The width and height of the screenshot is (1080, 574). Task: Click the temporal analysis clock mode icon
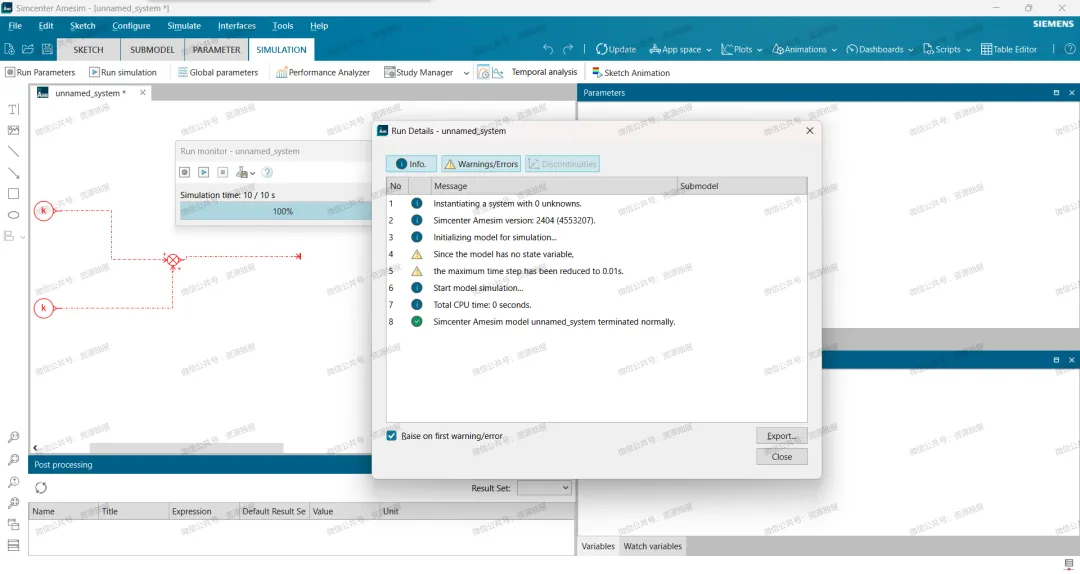(484, 72)
